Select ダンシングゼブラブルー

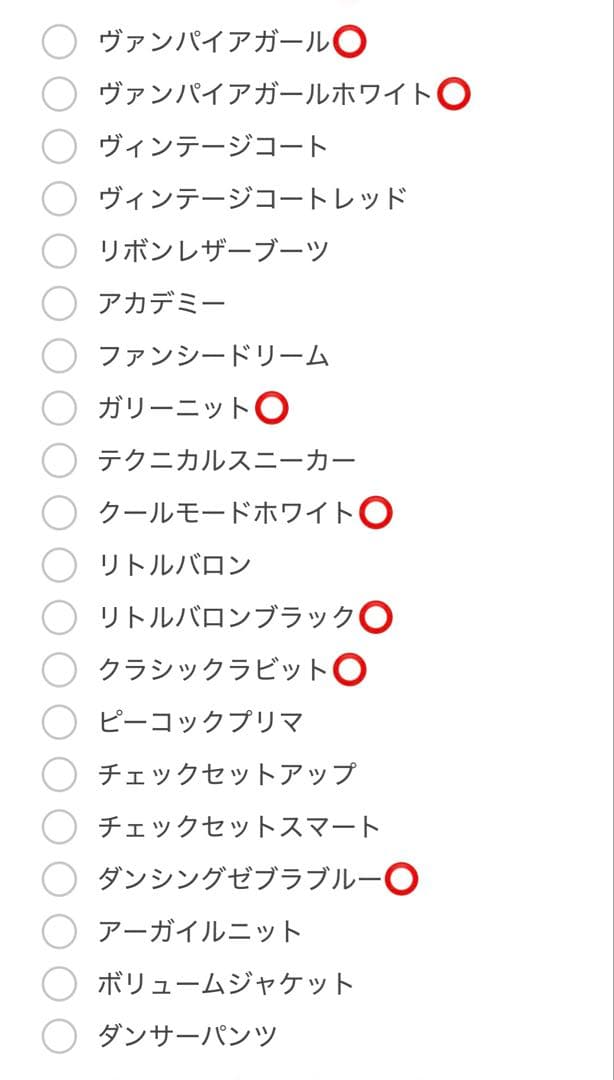point(60,878)
